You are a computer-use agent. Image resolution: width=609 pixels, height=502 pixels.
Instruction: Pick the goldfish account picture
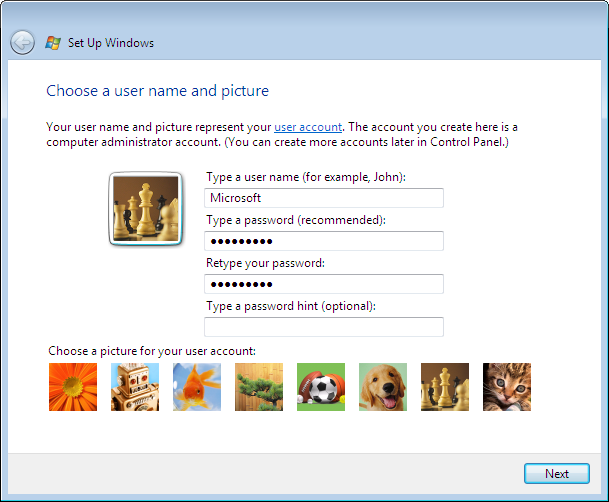[x=197, y=387]
